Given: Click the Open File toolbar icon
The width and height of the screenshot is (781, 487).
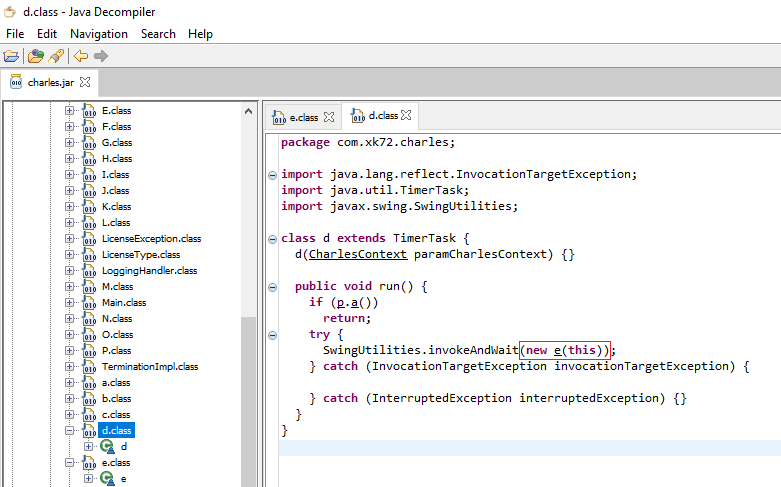Looking at the screenshot, I should pyautogui.click(x=11, y=56).
